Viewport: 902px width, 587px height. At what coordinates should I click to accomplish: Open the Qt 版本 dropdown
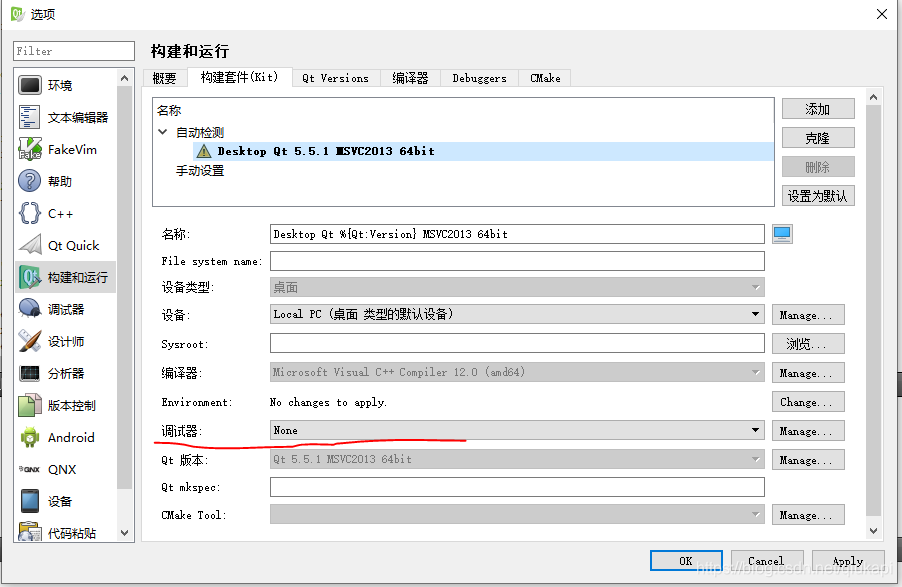point(517,459)
